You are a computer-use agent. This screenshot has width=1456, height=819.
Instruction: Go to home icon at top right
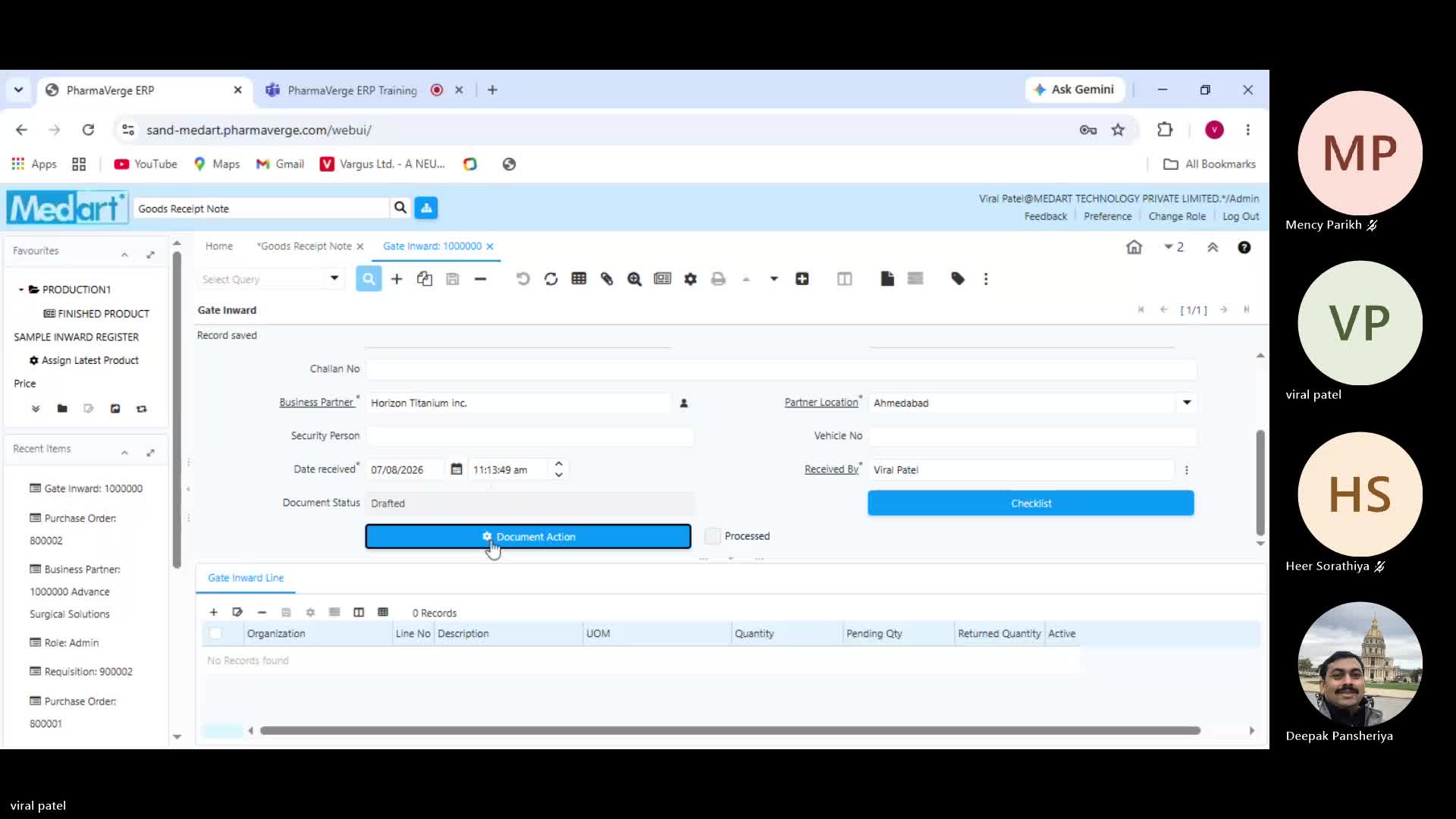coord(1134,247)
